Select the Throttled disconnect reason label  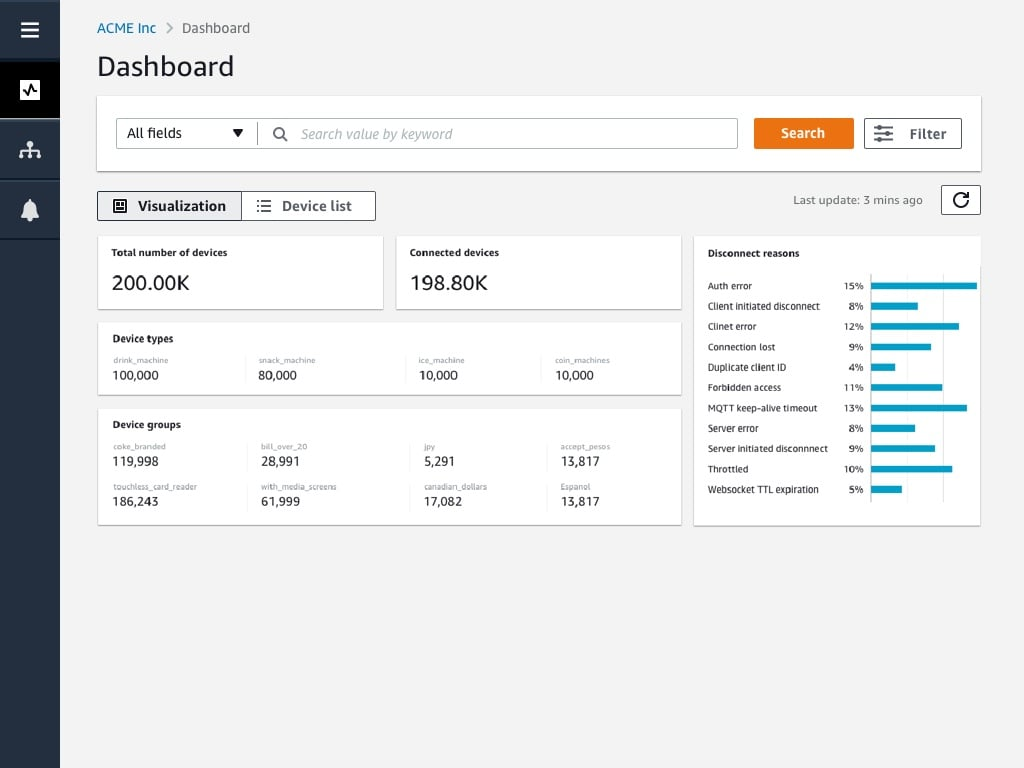coord(727,469)
